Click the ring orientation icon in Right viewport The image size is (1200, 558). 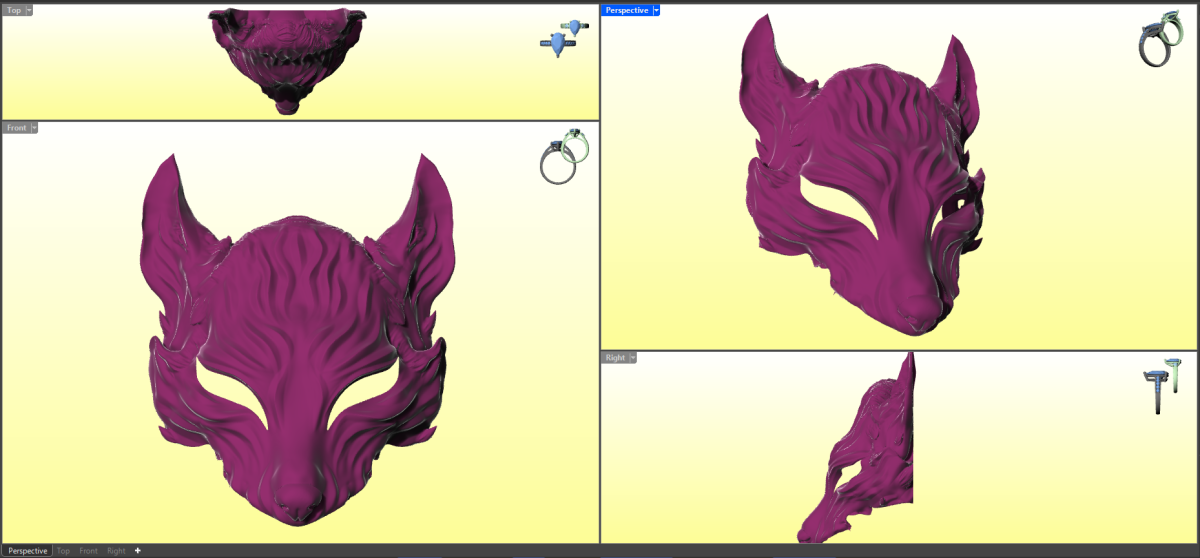(1164, 387)
